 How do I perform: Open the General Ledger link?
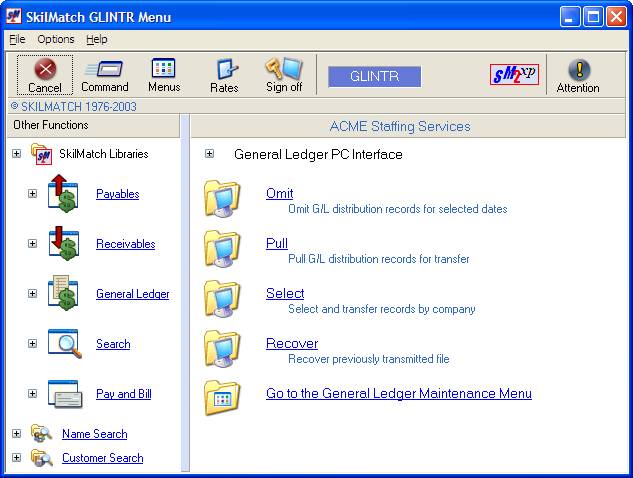coord(133,294)
